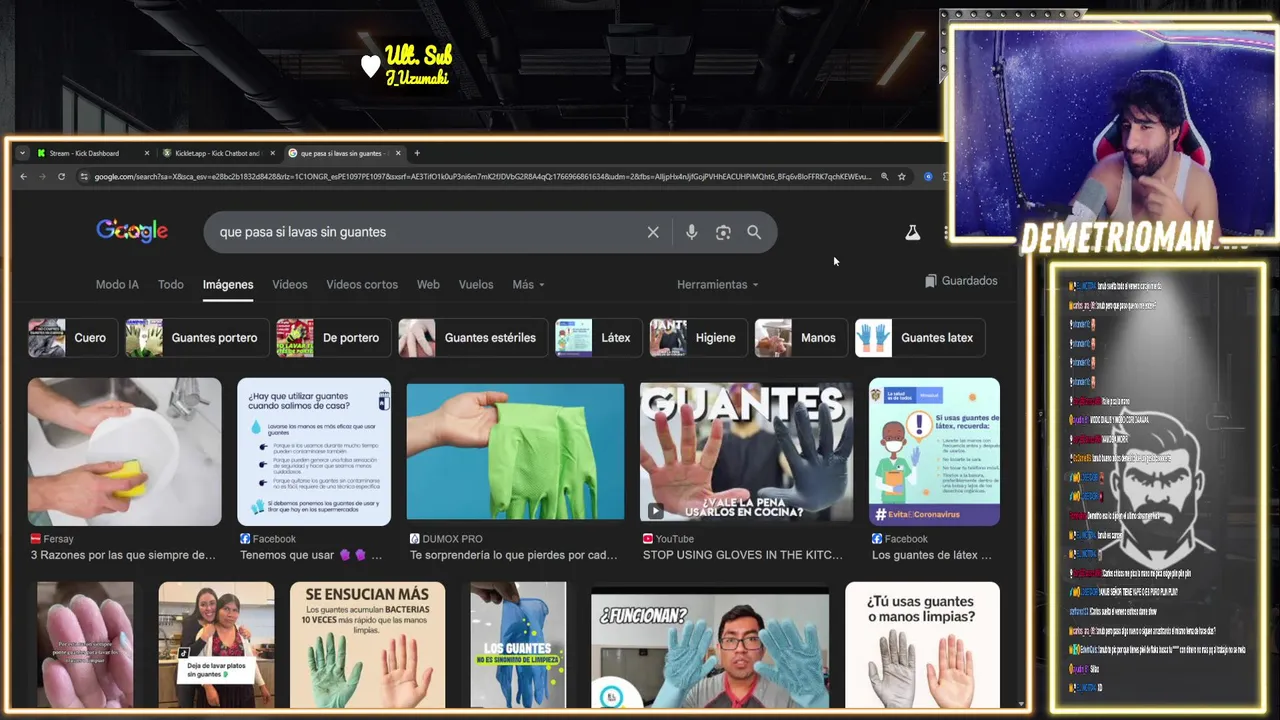Click the Fersay source label

pos(58,539)
